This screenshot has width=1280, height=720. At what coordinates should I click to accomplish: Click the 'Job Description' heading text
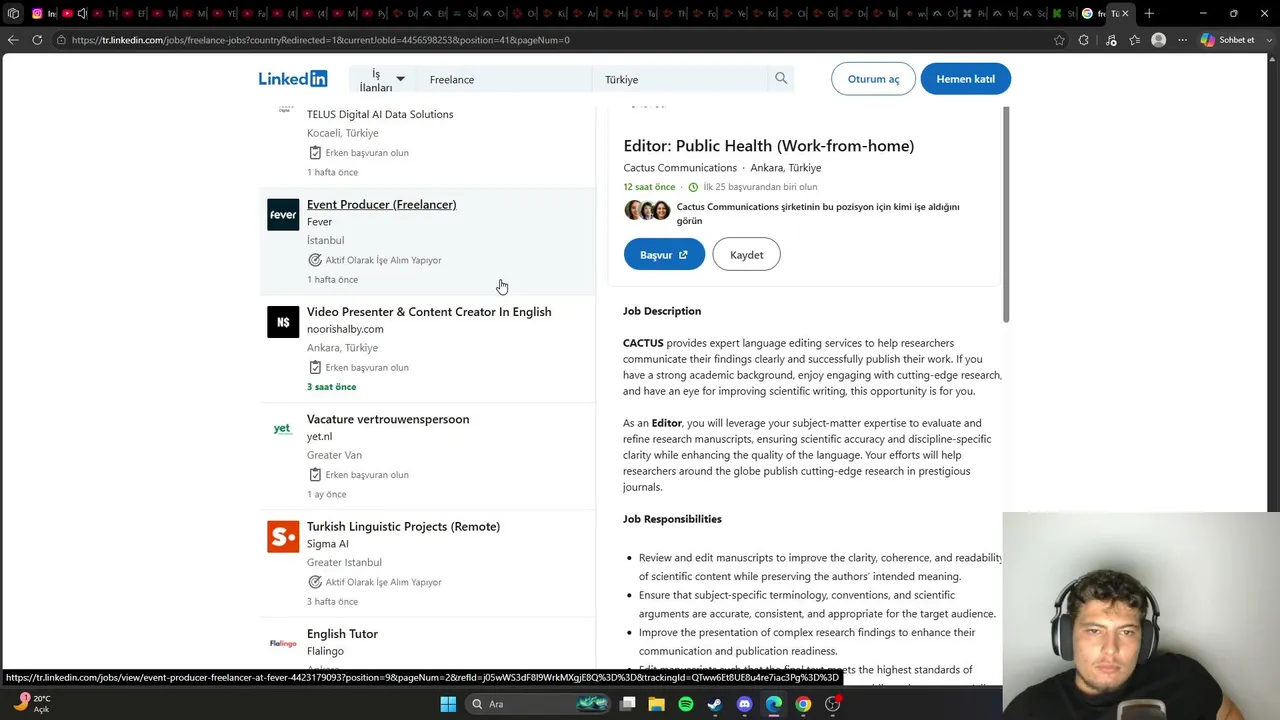(662, 311)
